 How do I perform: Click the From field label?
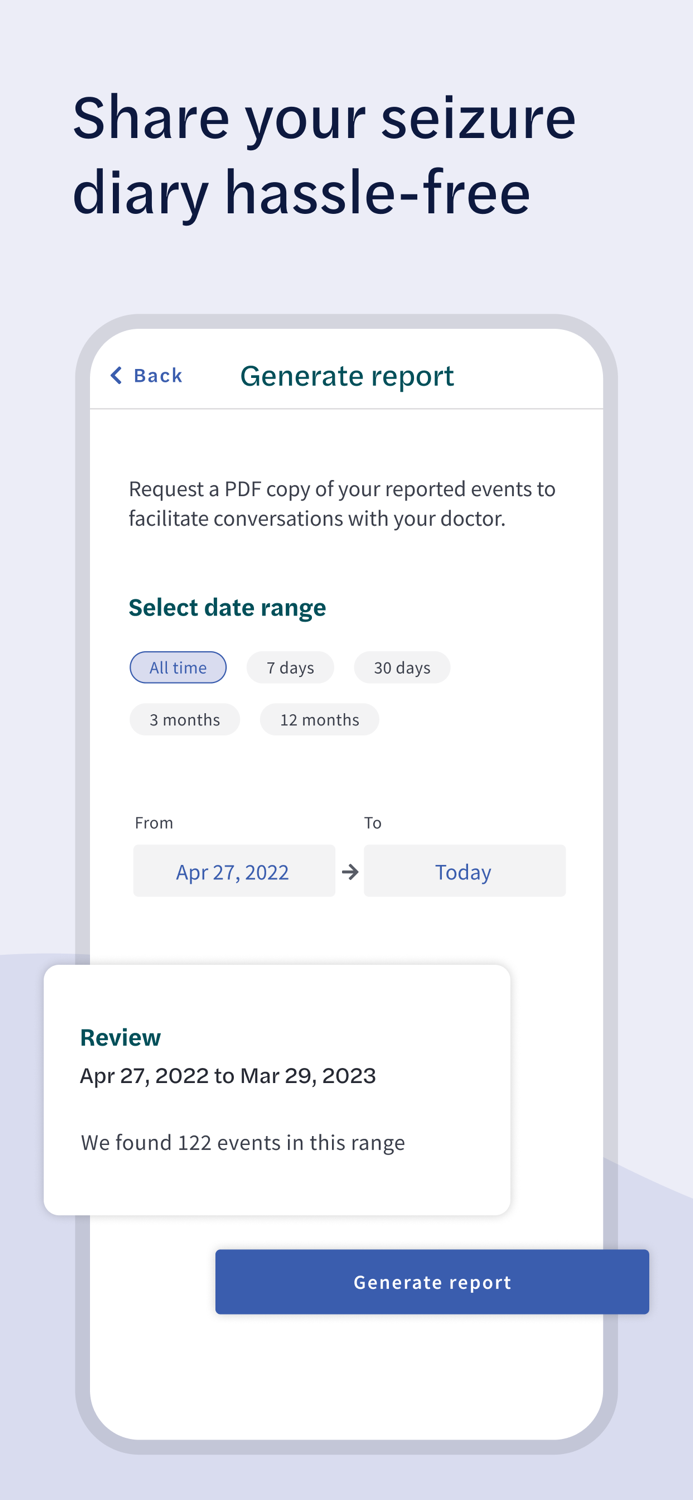click(x=153, y=822)
